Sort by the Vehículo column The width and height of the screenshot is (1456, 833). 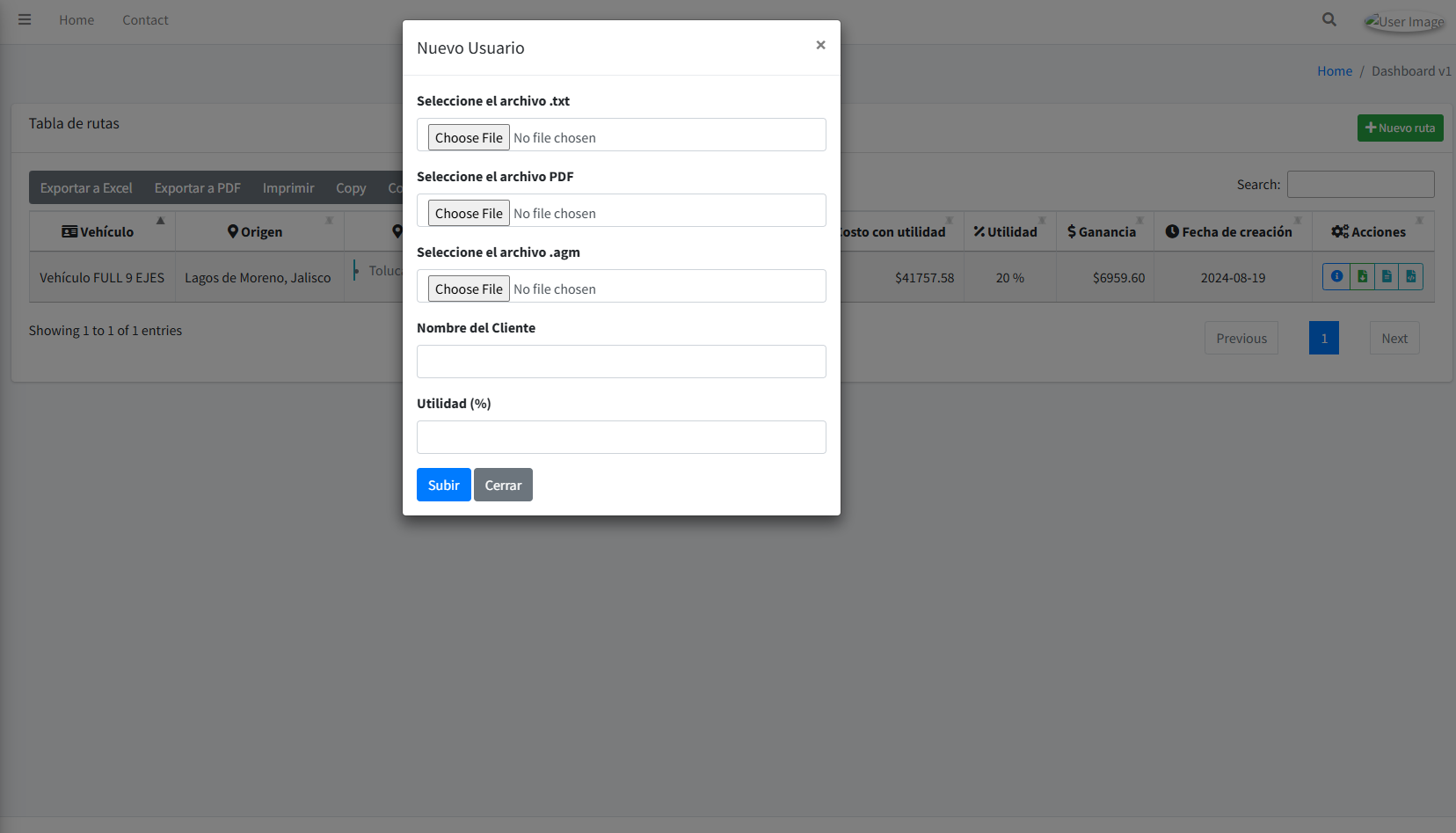102,231
